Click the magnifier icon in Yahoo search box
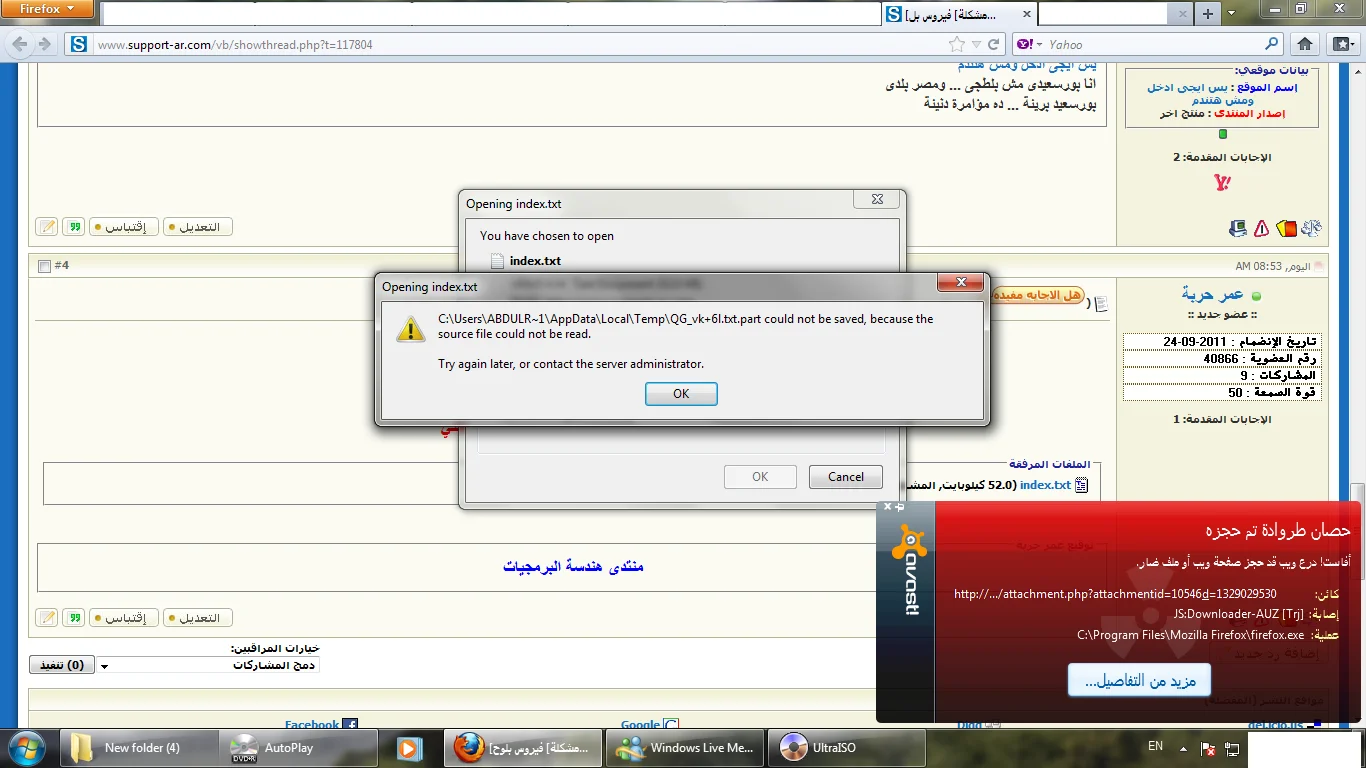The image size is (1366, 768). 1272,44
